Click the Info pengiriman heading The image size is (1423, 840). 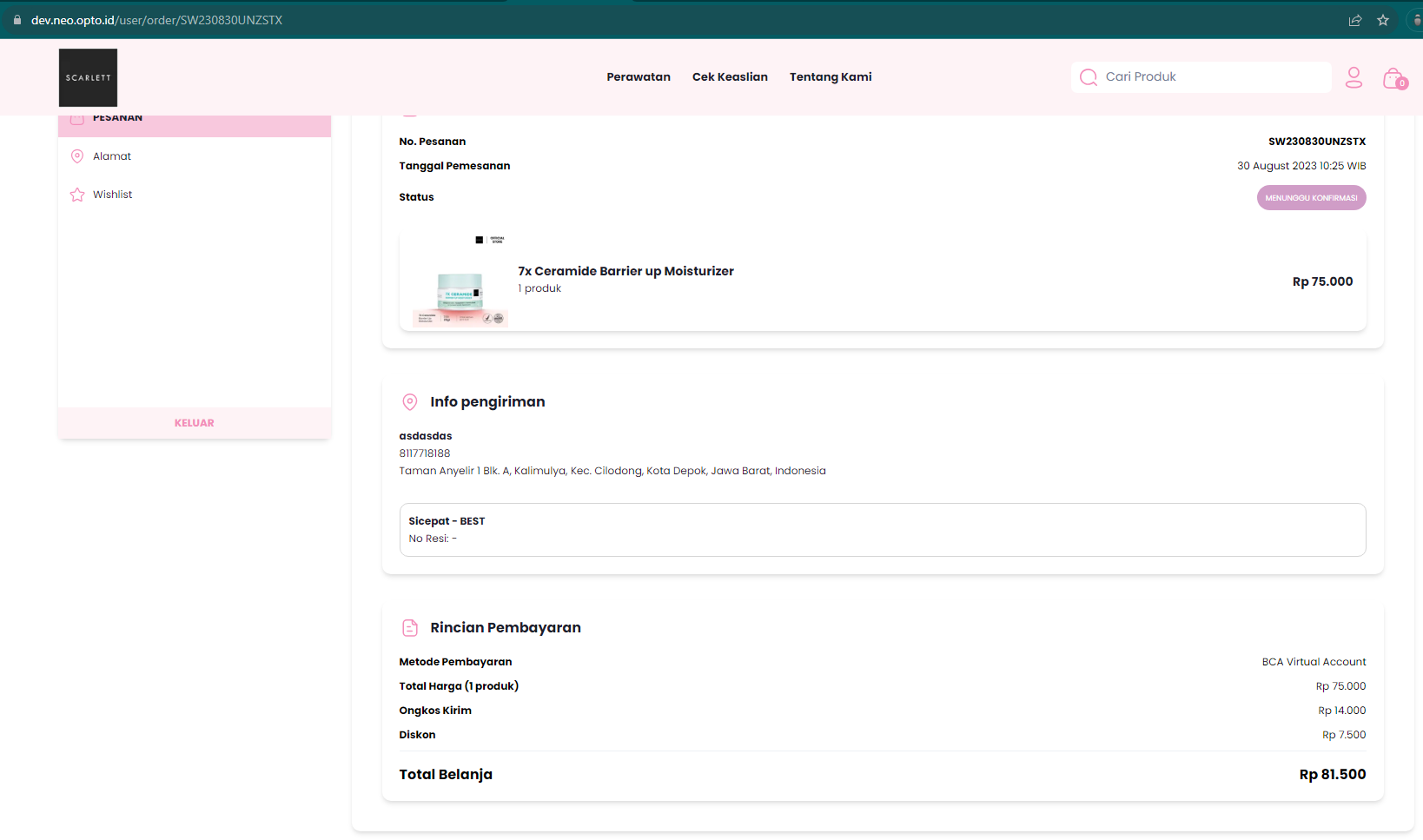click(487, 402)
